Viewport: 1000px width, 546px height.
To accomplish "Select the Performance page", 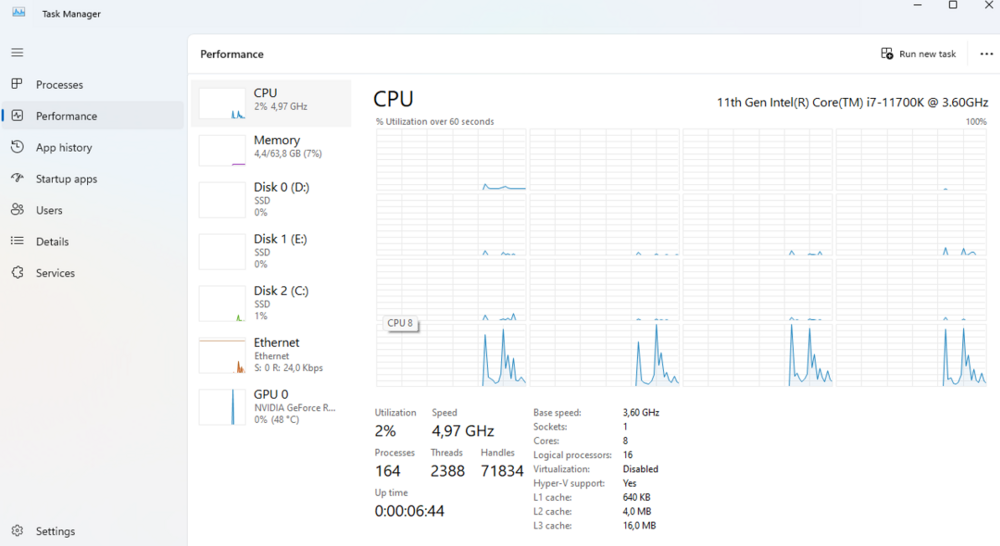I will [x=93, y=115].
